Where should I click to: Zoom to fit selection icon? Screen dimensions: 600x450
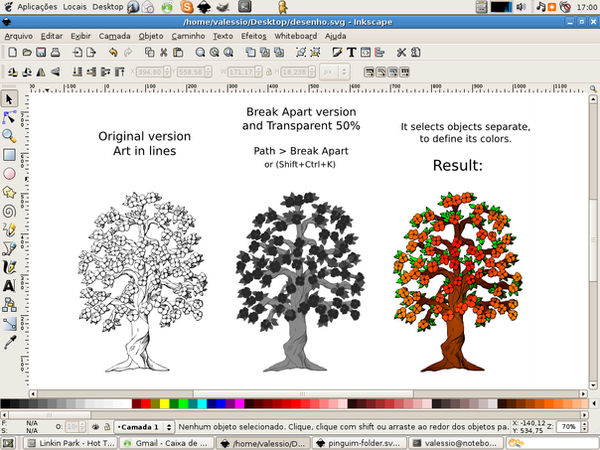point(200,52)
